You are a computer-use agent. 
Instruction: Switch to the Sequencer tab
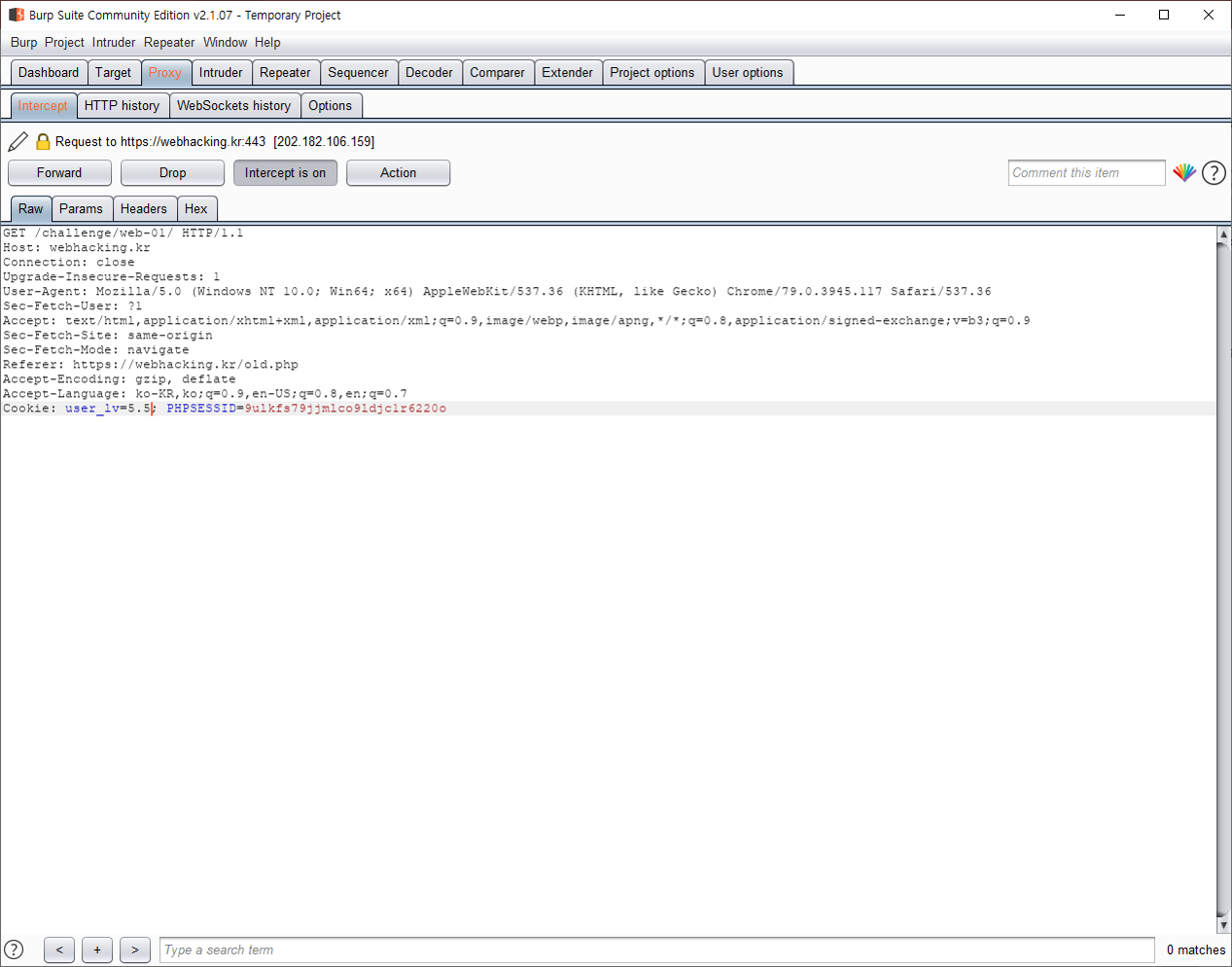click(x=358, y=73)
